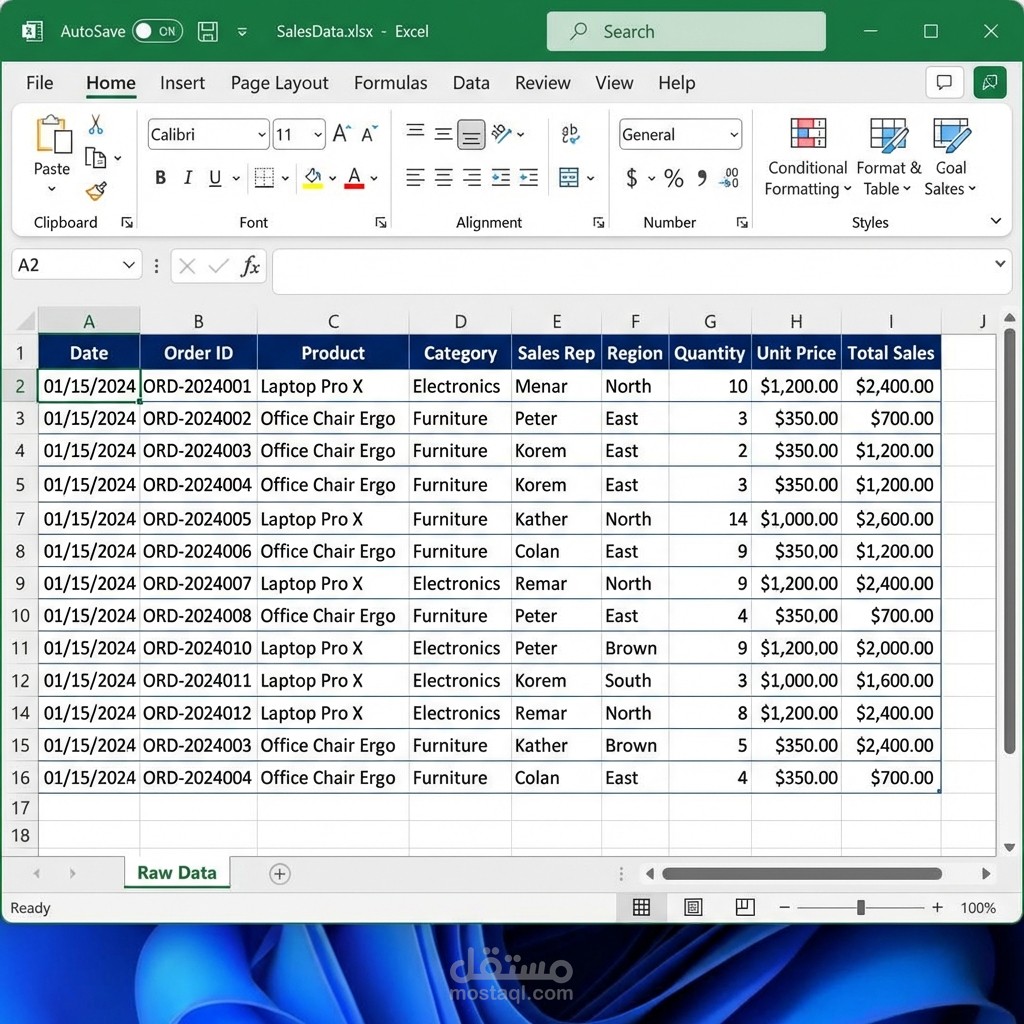Click the Search box in title bar
This screenshot has height=1024, width=1024.
tap(686, 31)
